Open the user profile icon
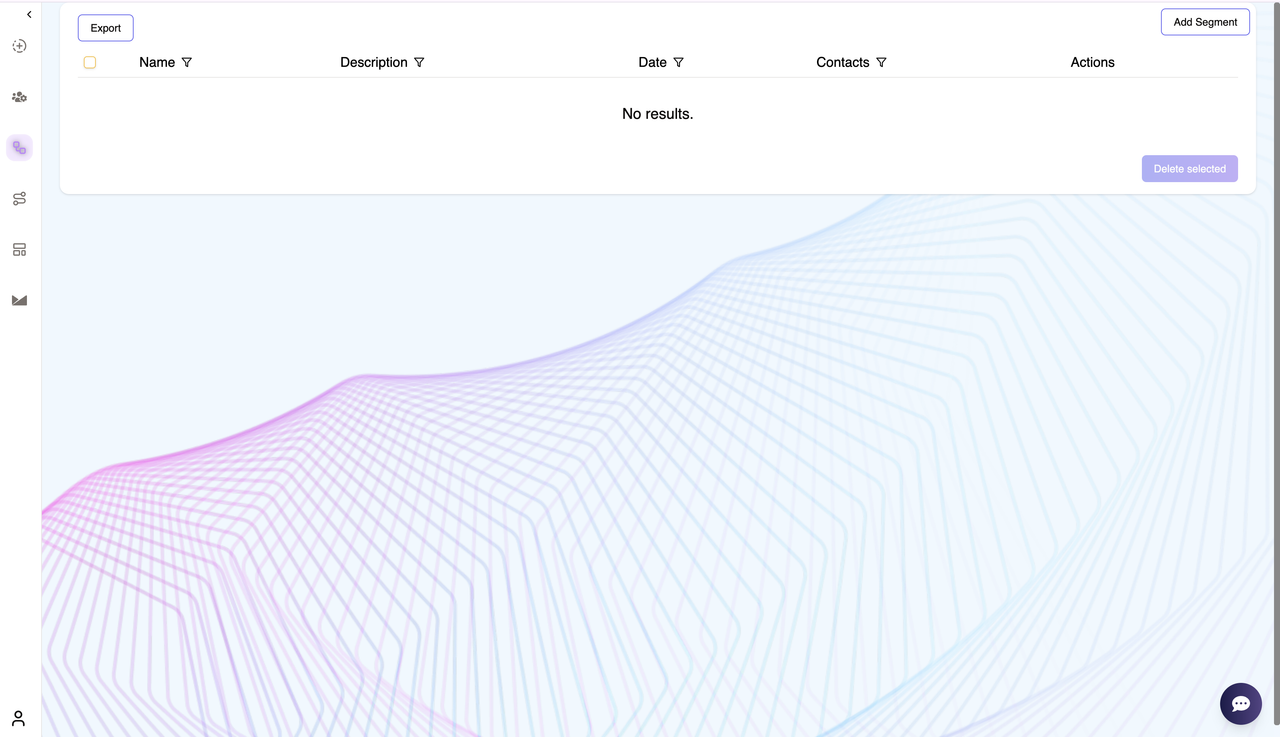Viewport: 1280px width, 737px height. click(18, 718)
